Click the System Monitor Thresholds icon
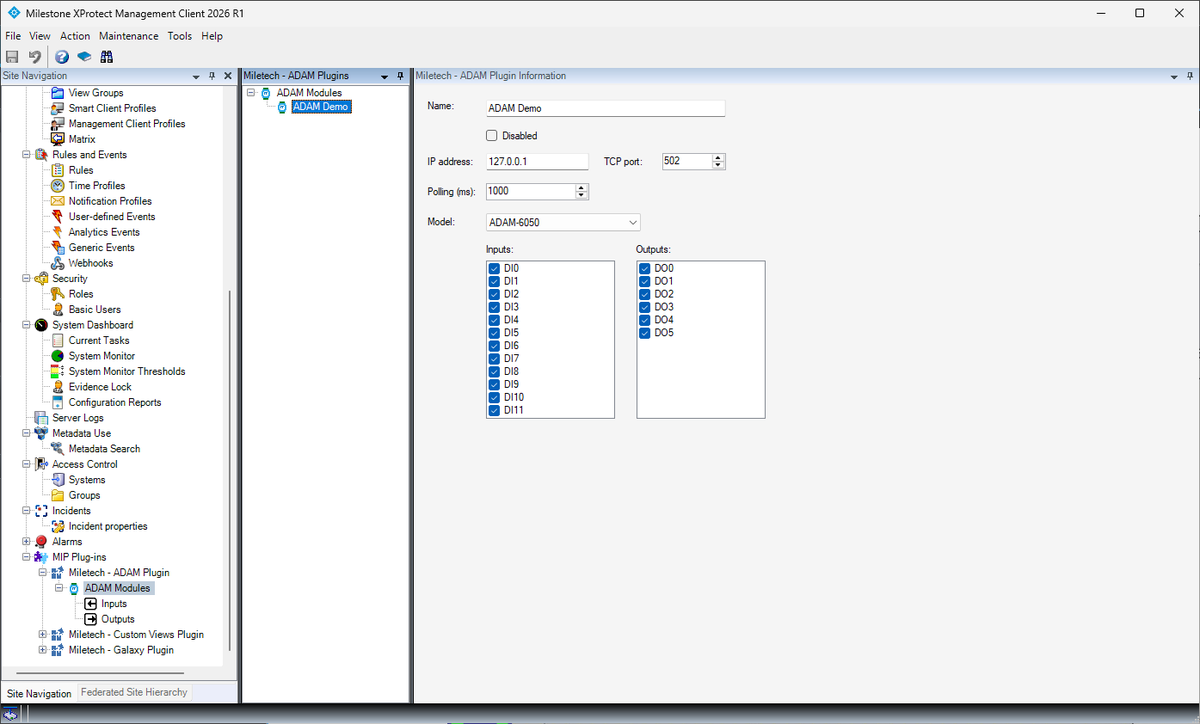The image size is (1200, 724). coord(58,372)
